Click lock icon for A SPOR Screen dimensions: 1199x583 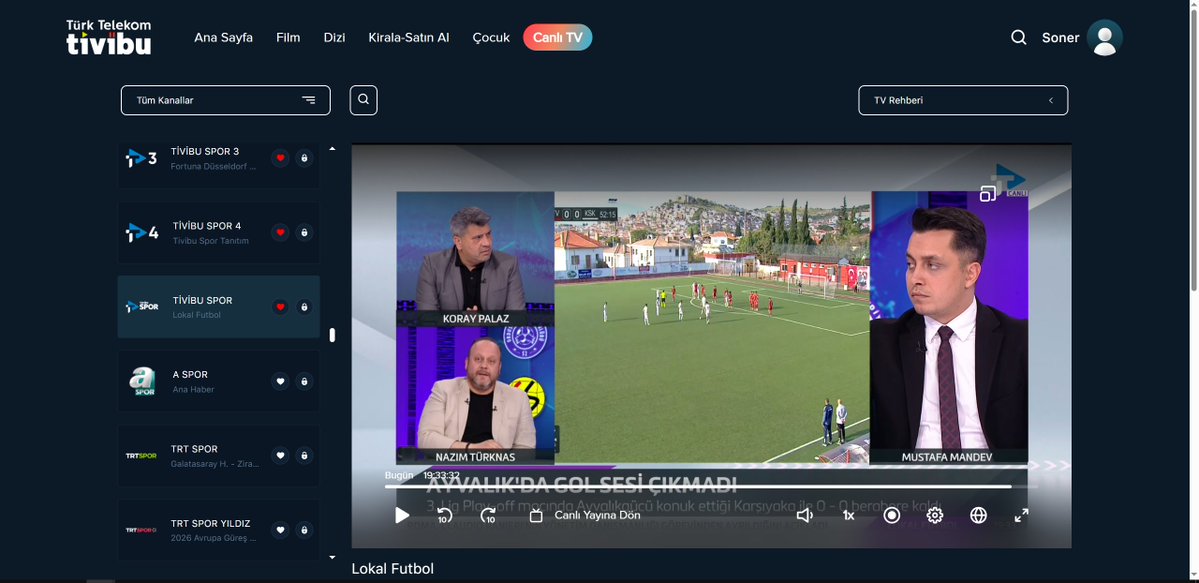(304, 381)
